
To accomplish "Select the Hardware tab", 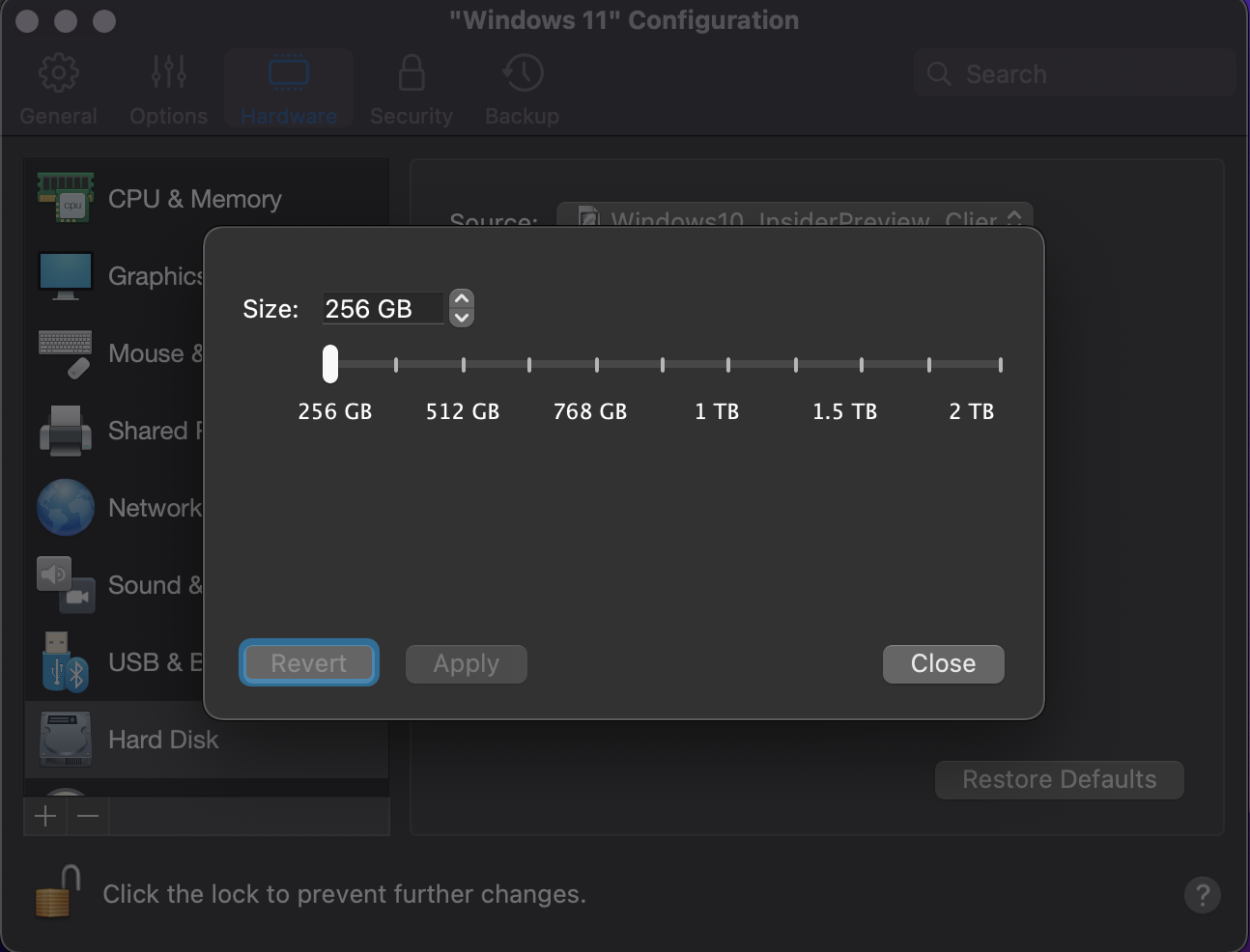I will (289, 90).
